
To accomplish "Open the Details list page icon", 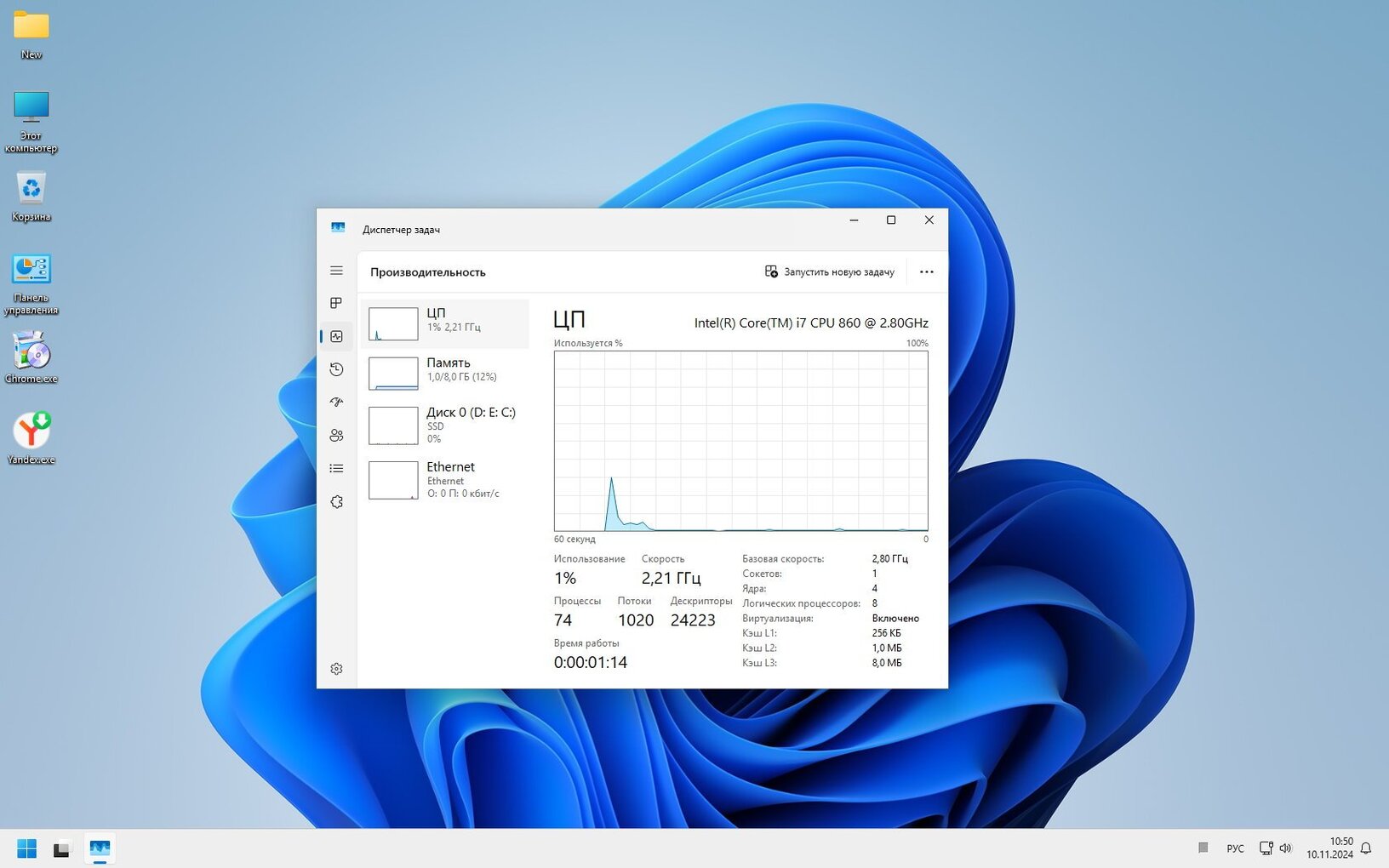I will 336,468.
